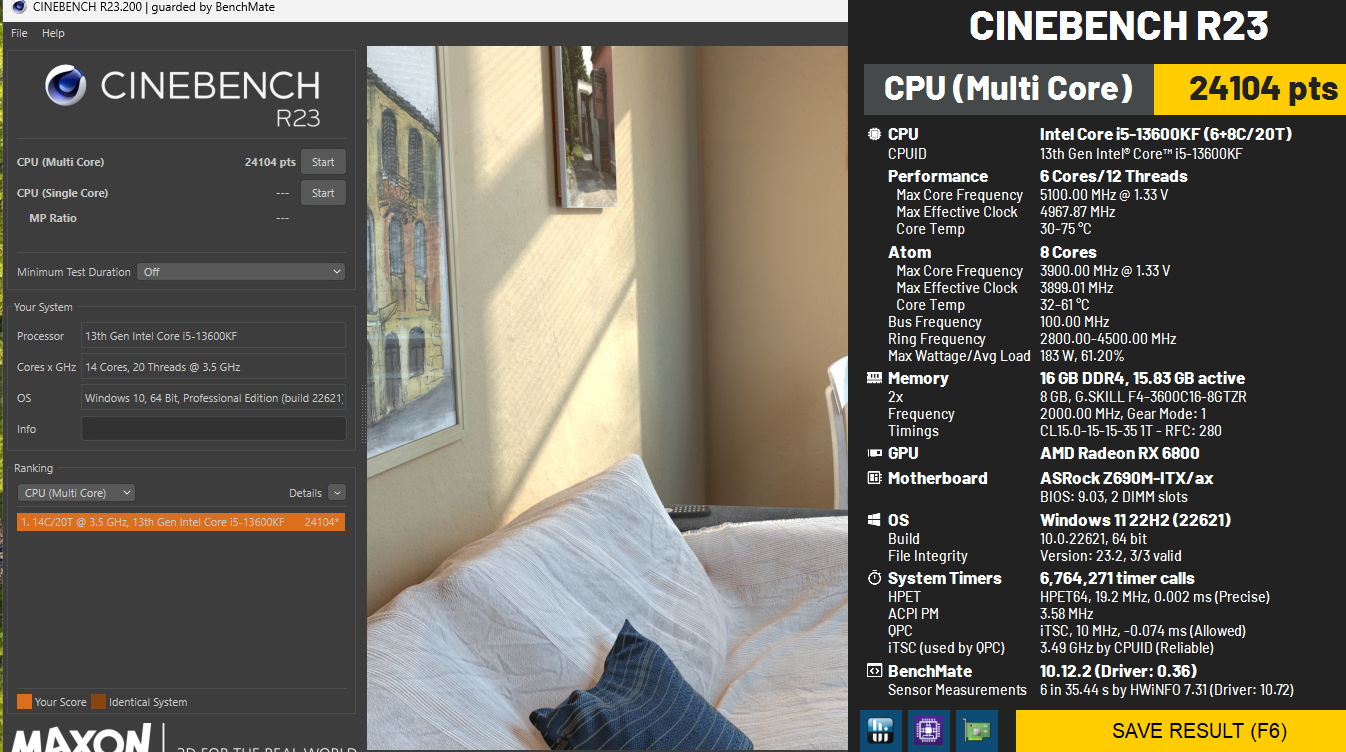Click the 32-61 °C core temp value
1346x752 pixels.
click(1065, 305)
